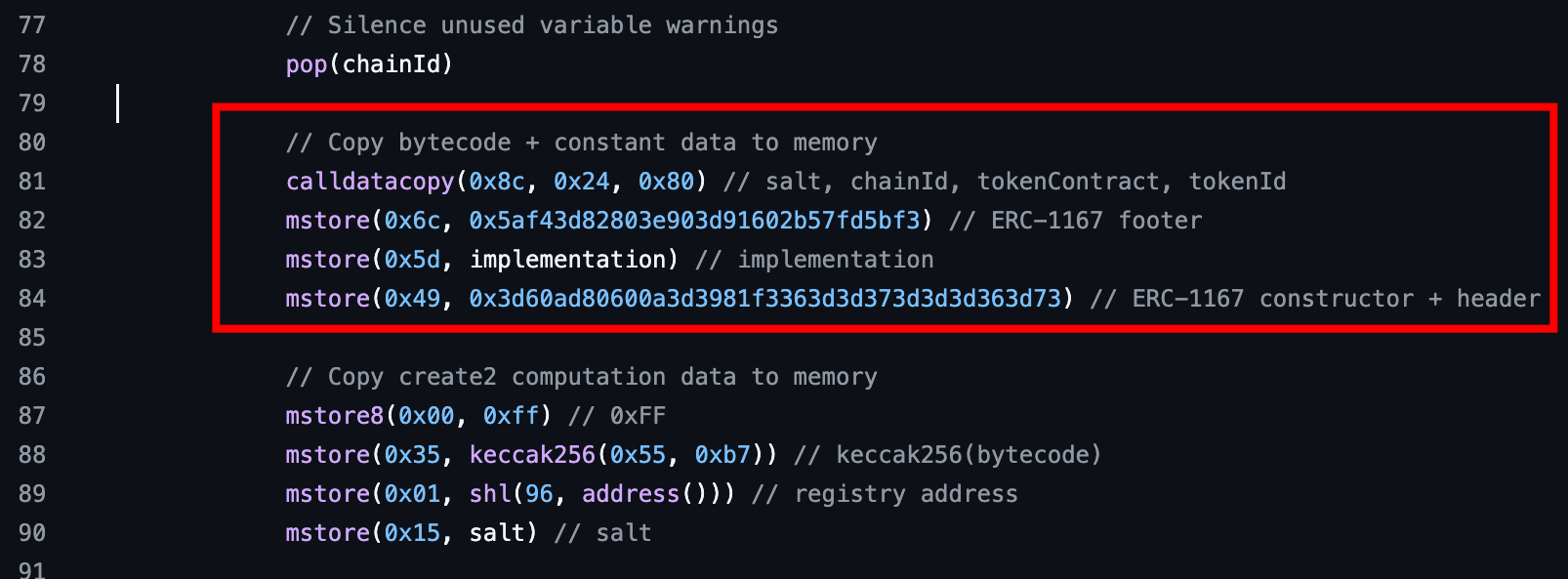The width and height of the screenshot is (1568, 579).
Task: Click the calldatacopy function name
Action: [x=370, y=182]
